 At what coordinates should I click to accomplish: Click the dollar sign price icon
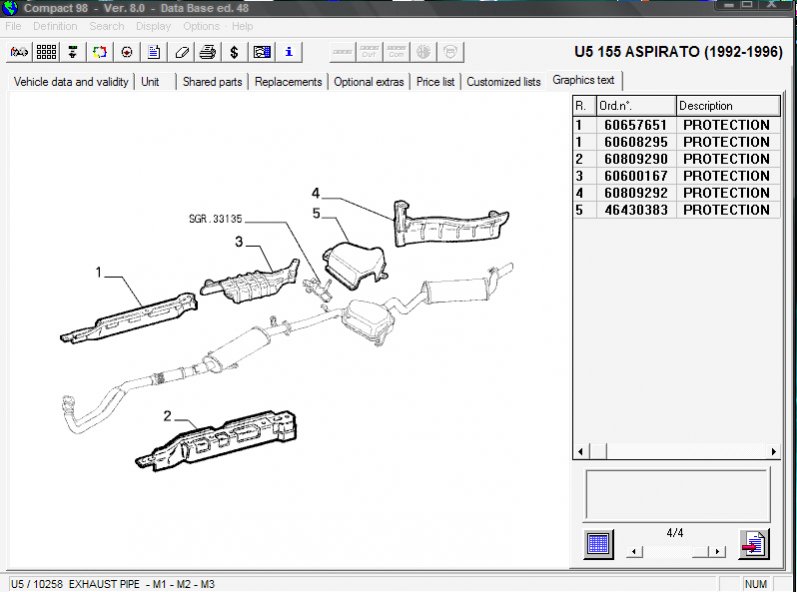(234, 52)
